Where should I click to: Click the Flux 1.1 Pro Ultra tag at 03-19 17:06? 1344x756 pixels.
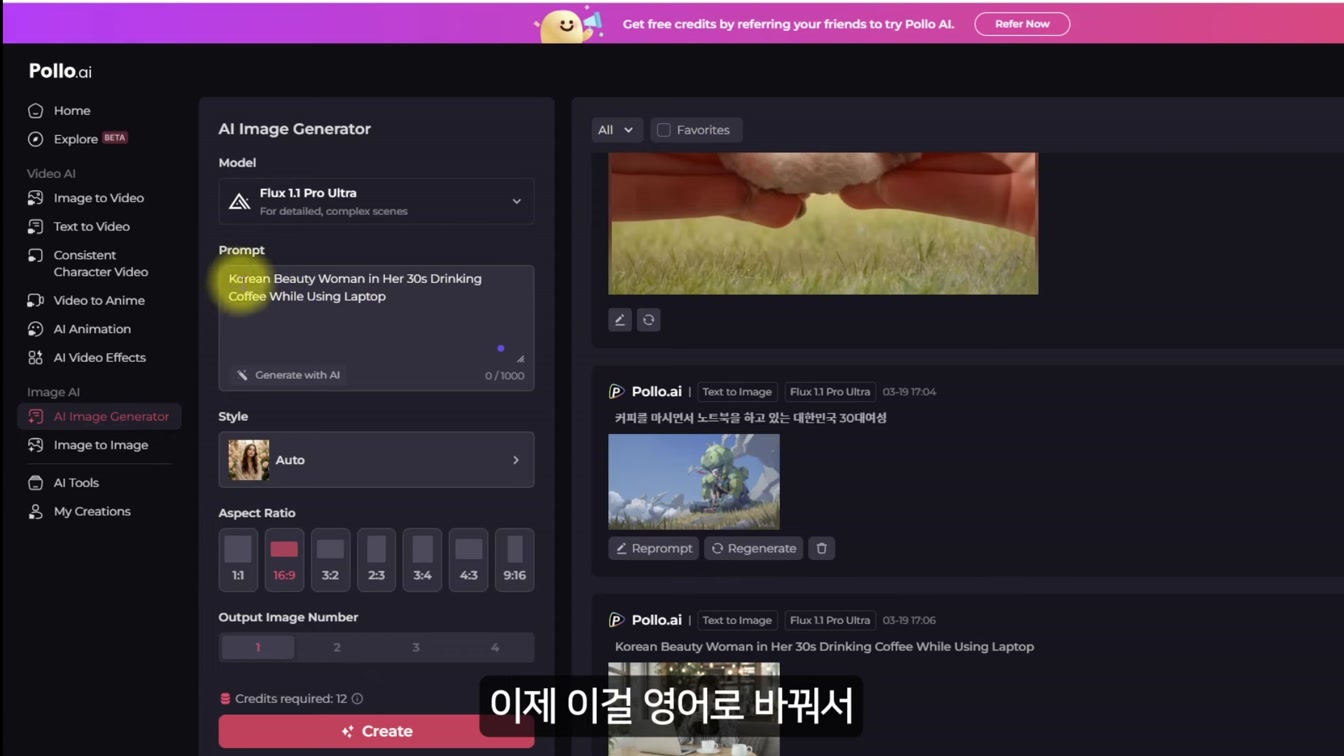pos(830,620)
